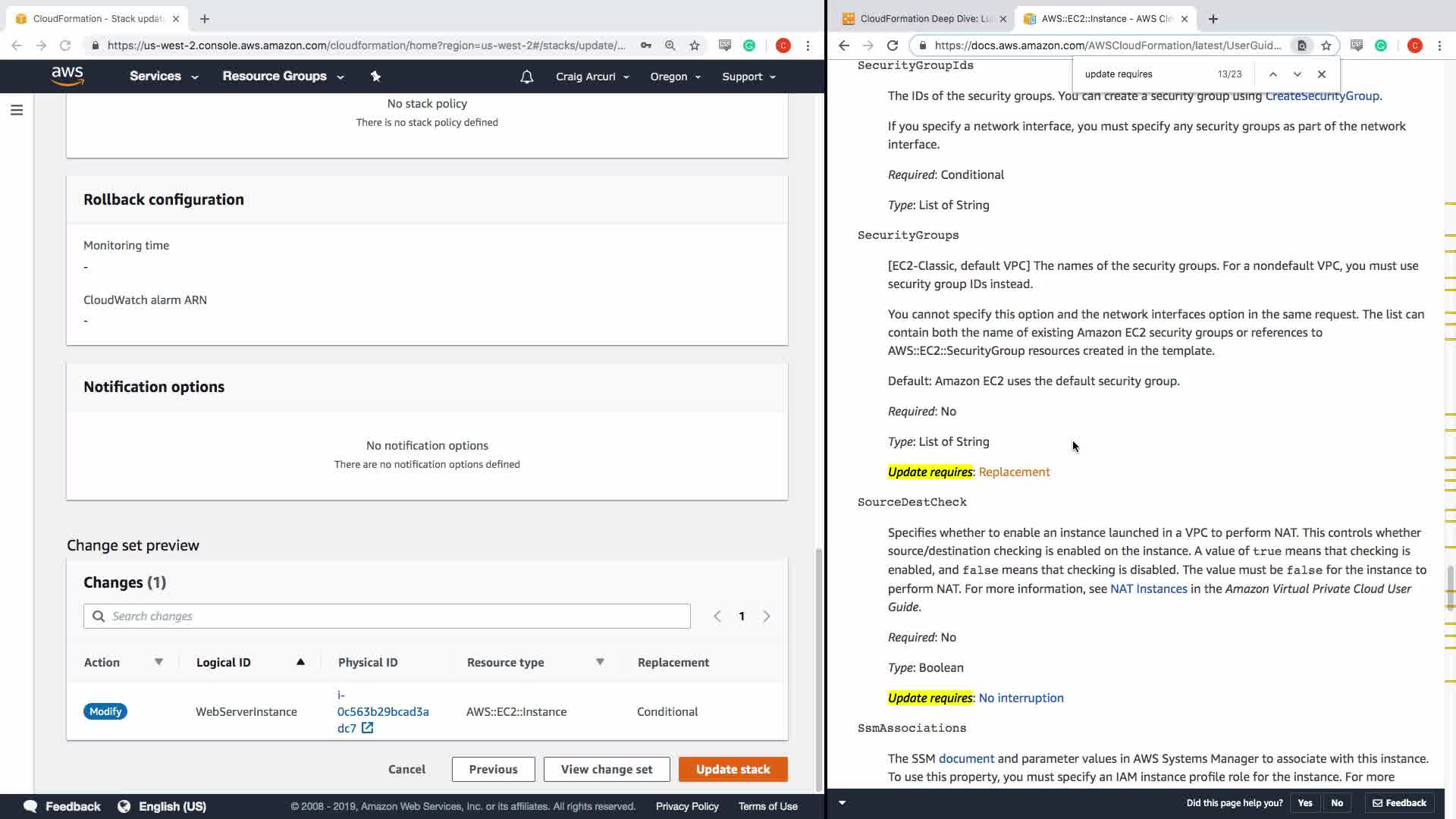
Task: Open the hamburger side navigation menu
Action: (x=17, y=111)
